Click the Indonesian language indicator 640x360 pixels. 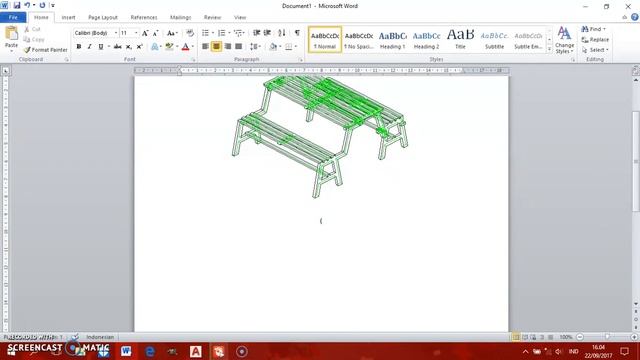(100, 337)
